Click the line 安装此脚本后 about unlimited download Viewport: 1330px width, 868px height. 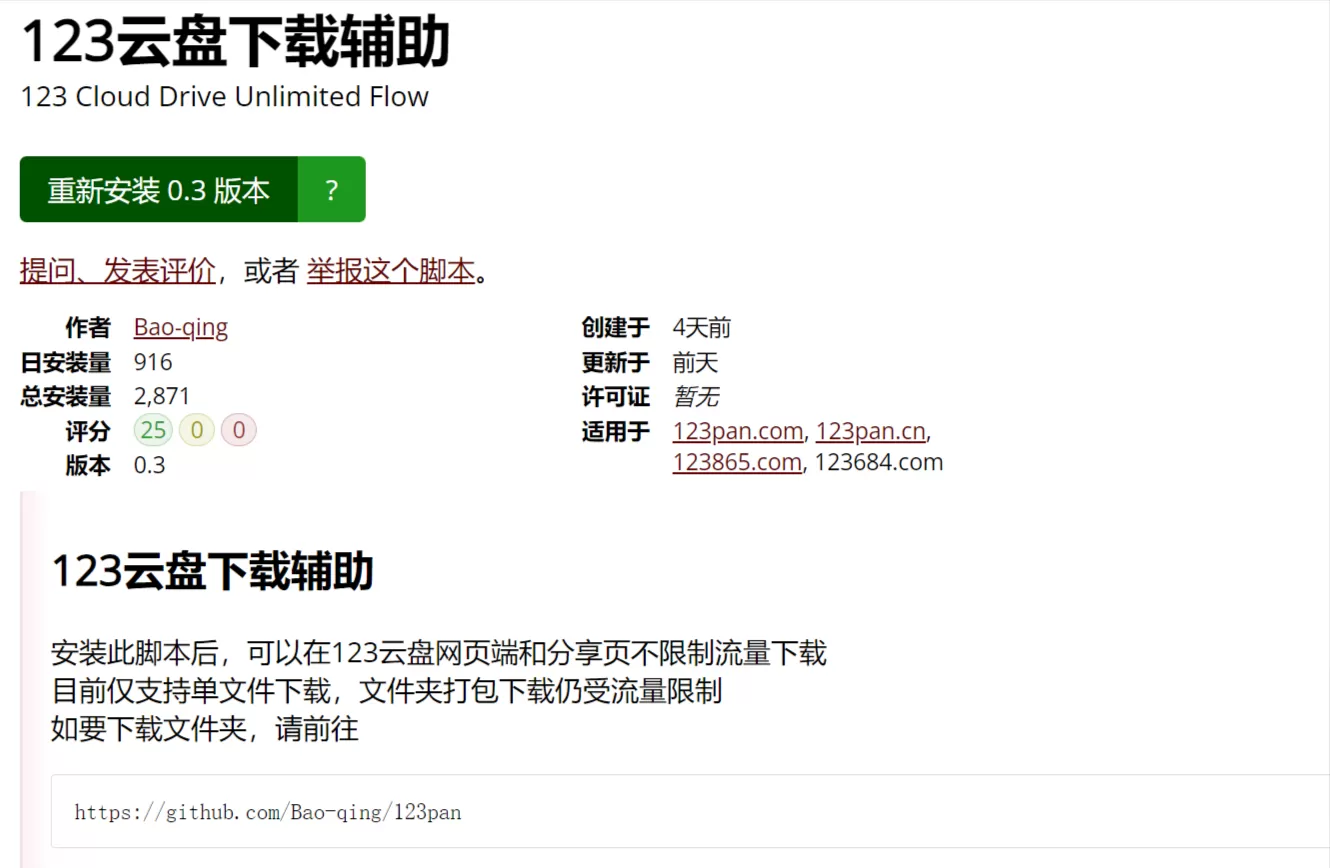point(439,654)
